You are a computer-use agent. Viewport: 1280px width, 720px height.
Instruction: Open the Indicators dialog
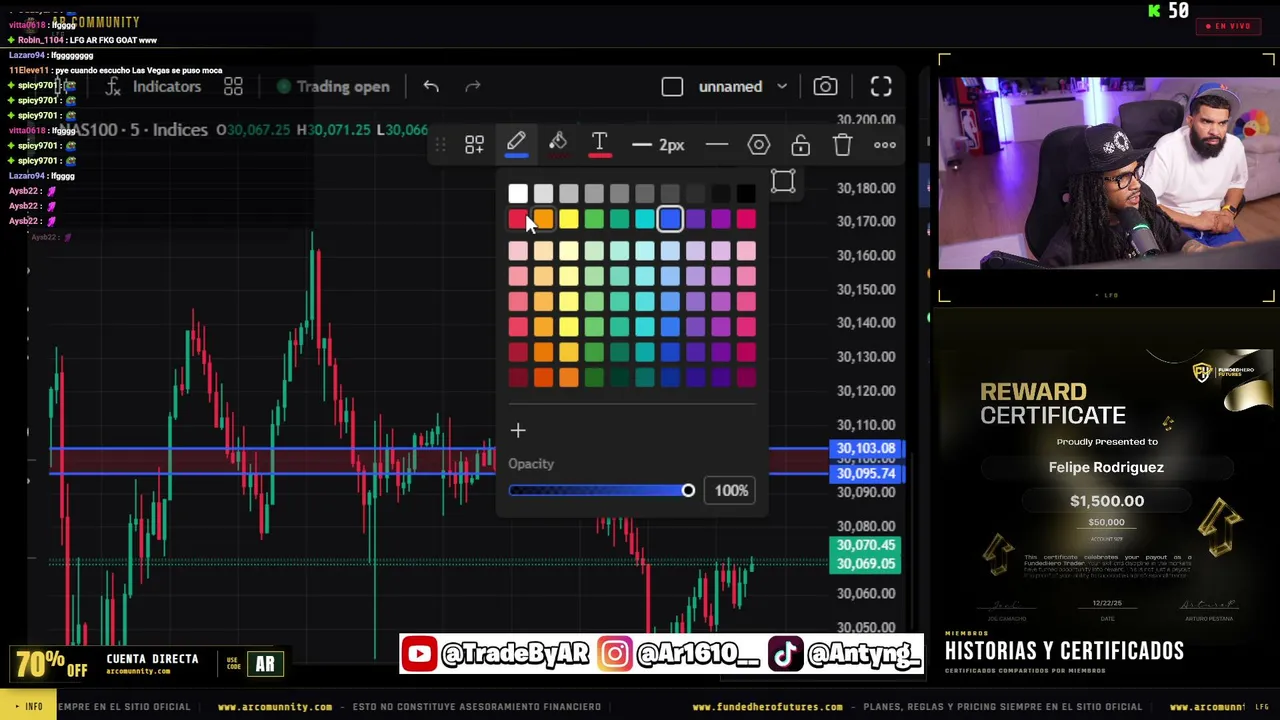[153, 87]
